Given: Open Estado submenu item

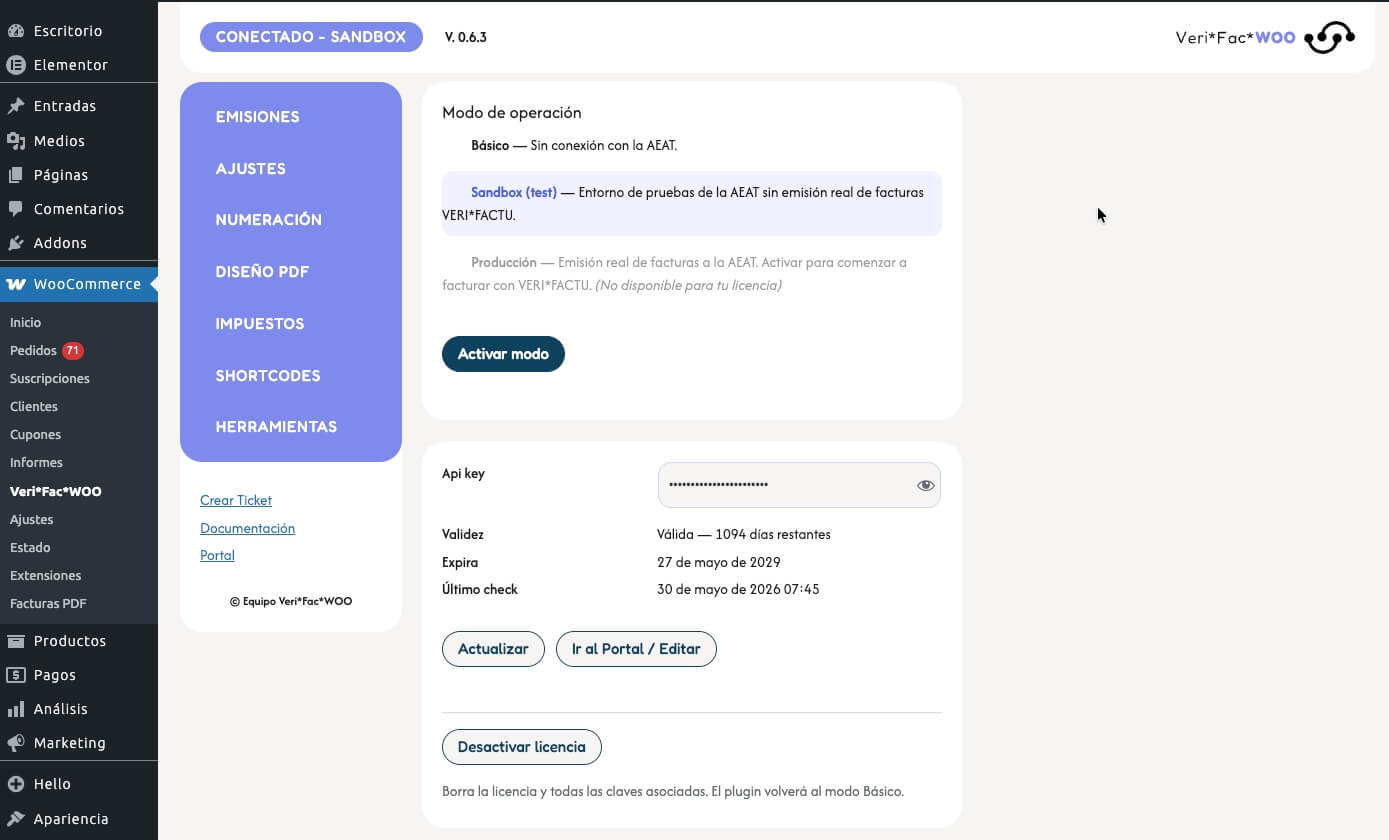Looking at the screenshot, I should pos(30,548).
